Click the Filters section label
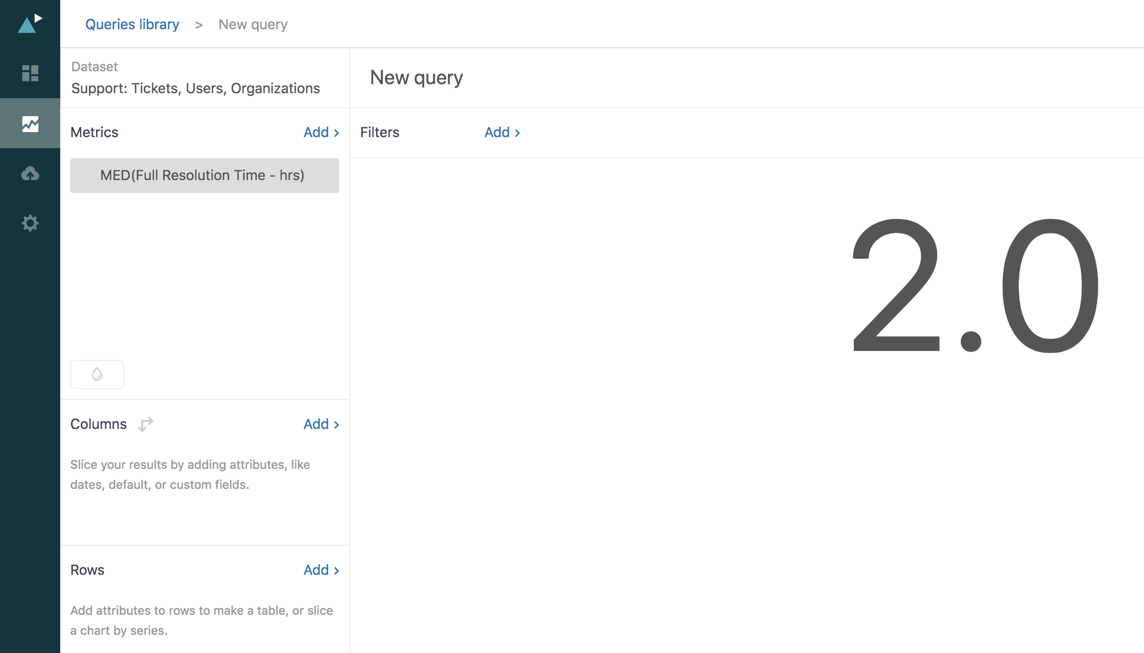This screenshot has width=1144, height=653. coord(379,132)
